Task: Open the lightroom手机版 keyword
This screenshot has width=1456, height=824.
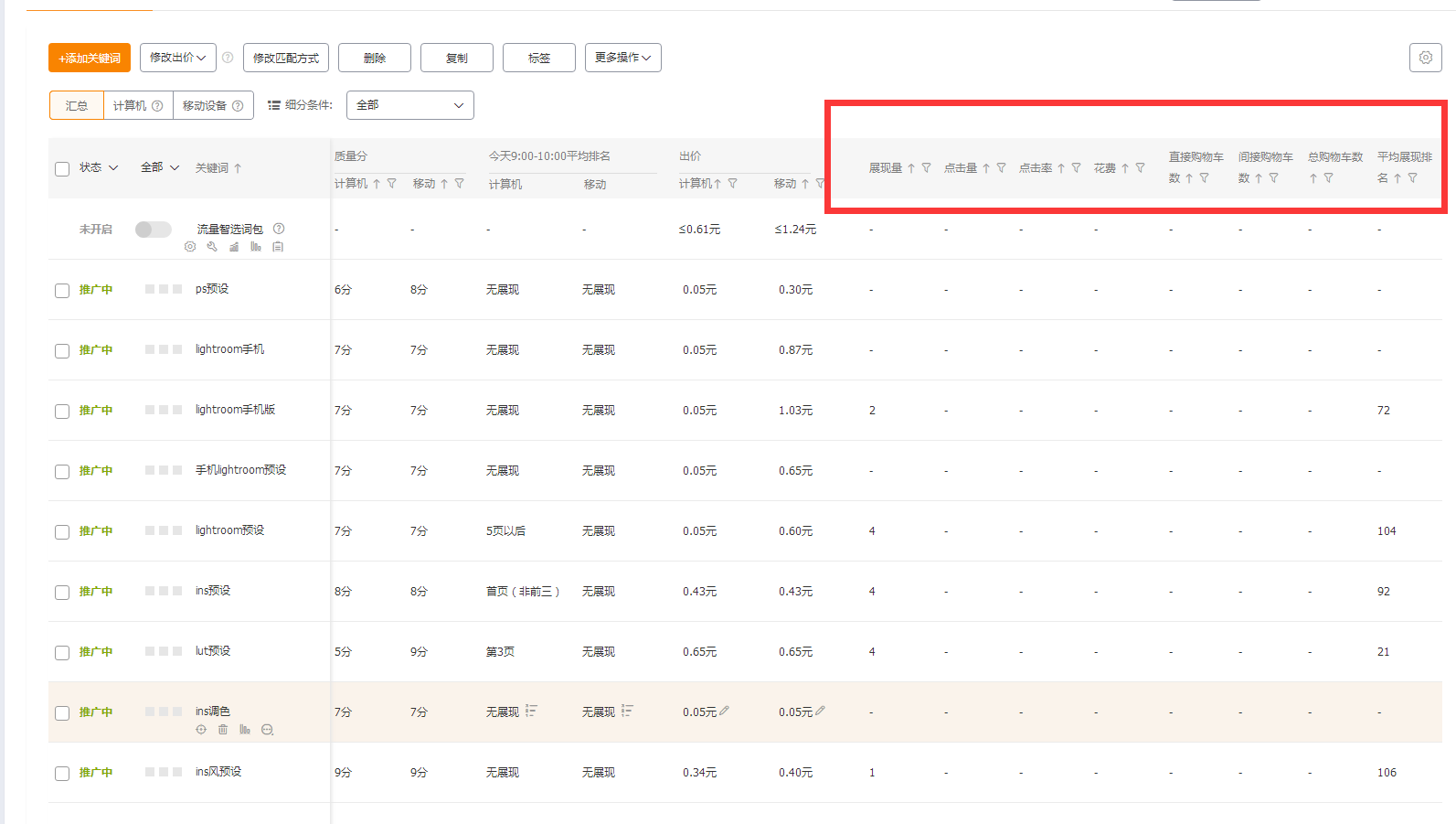Action: 235,410
